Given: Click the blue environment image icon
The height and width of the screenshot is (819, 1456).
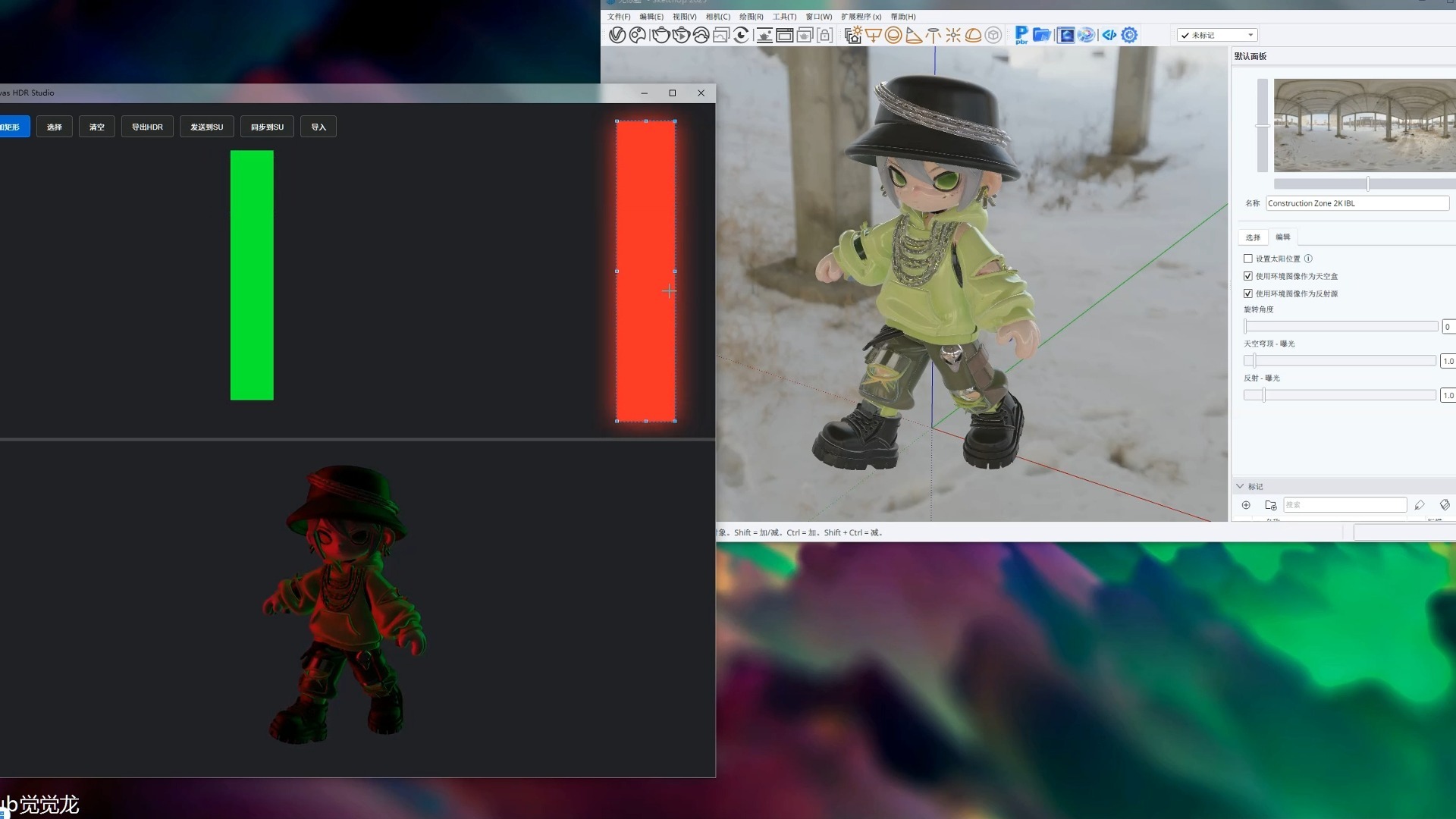Looking at the screenshot, I should coord(1065,35).
